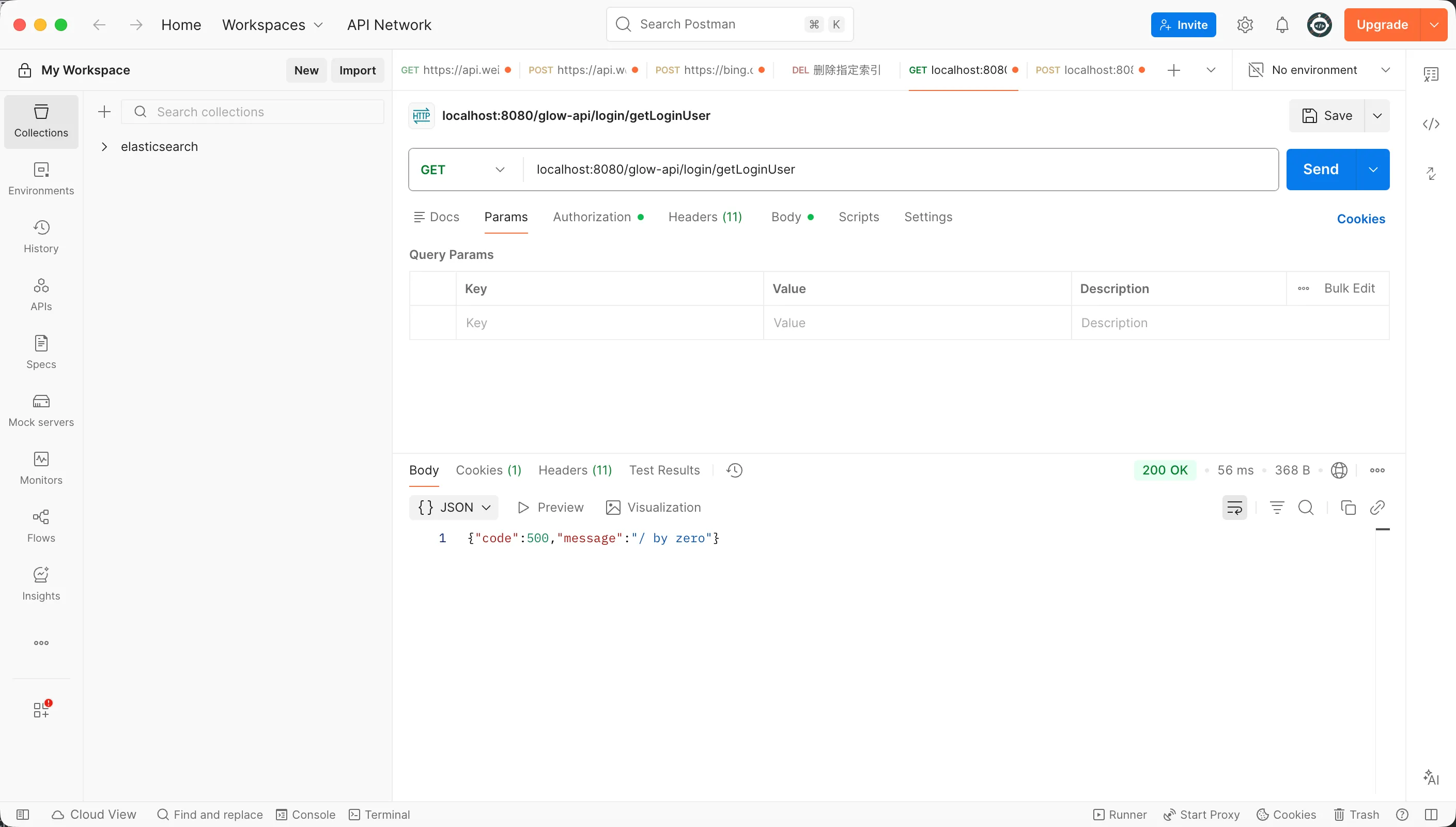The width and height of the screenshot is (1456, 827).
Task: Toggle the sidebar visibility in the status bar
Action: pyautogui.click(x=23, y=815)
